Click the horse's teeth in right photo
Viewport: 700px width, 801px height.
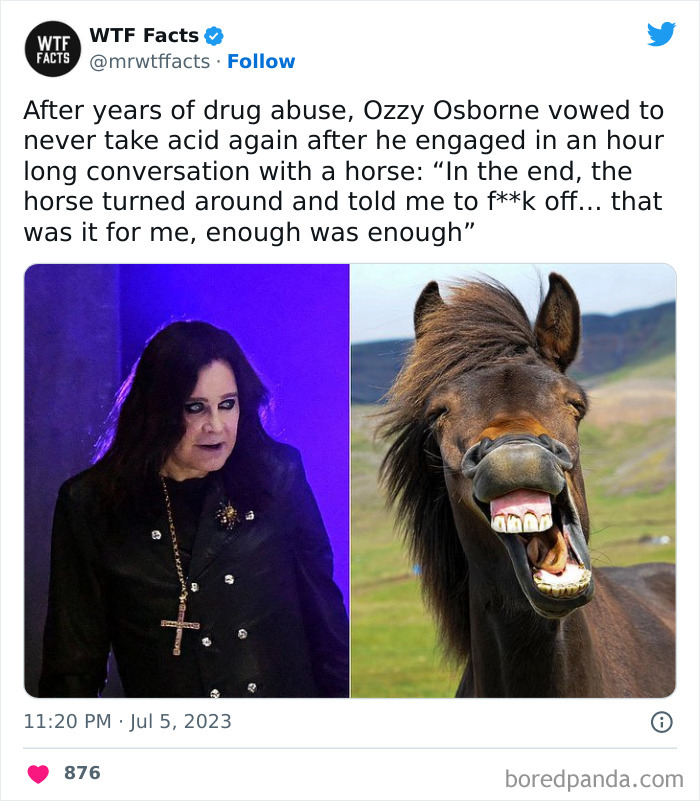click(522, 522)
